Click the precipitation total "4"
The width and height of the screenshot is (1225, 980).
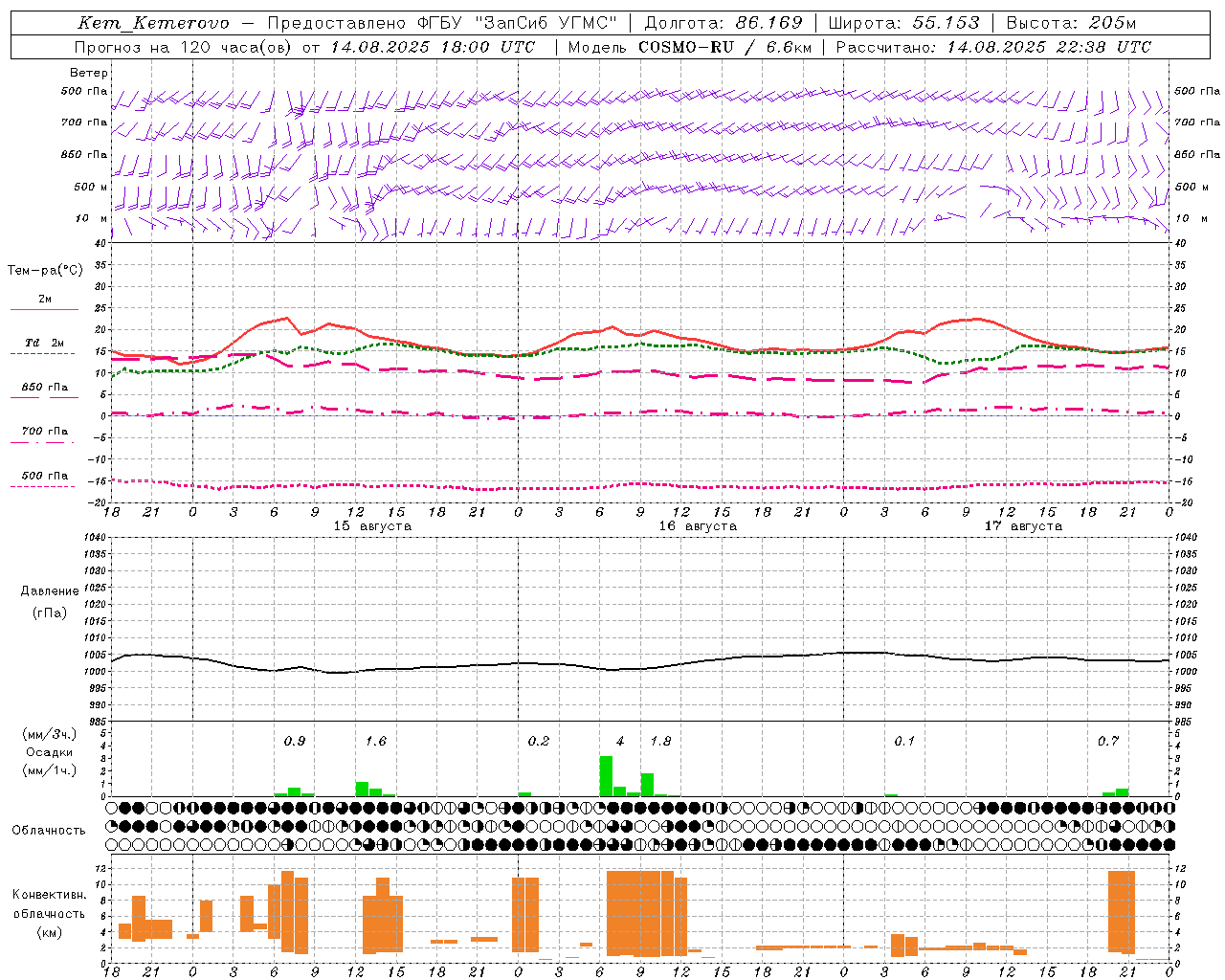620,742
